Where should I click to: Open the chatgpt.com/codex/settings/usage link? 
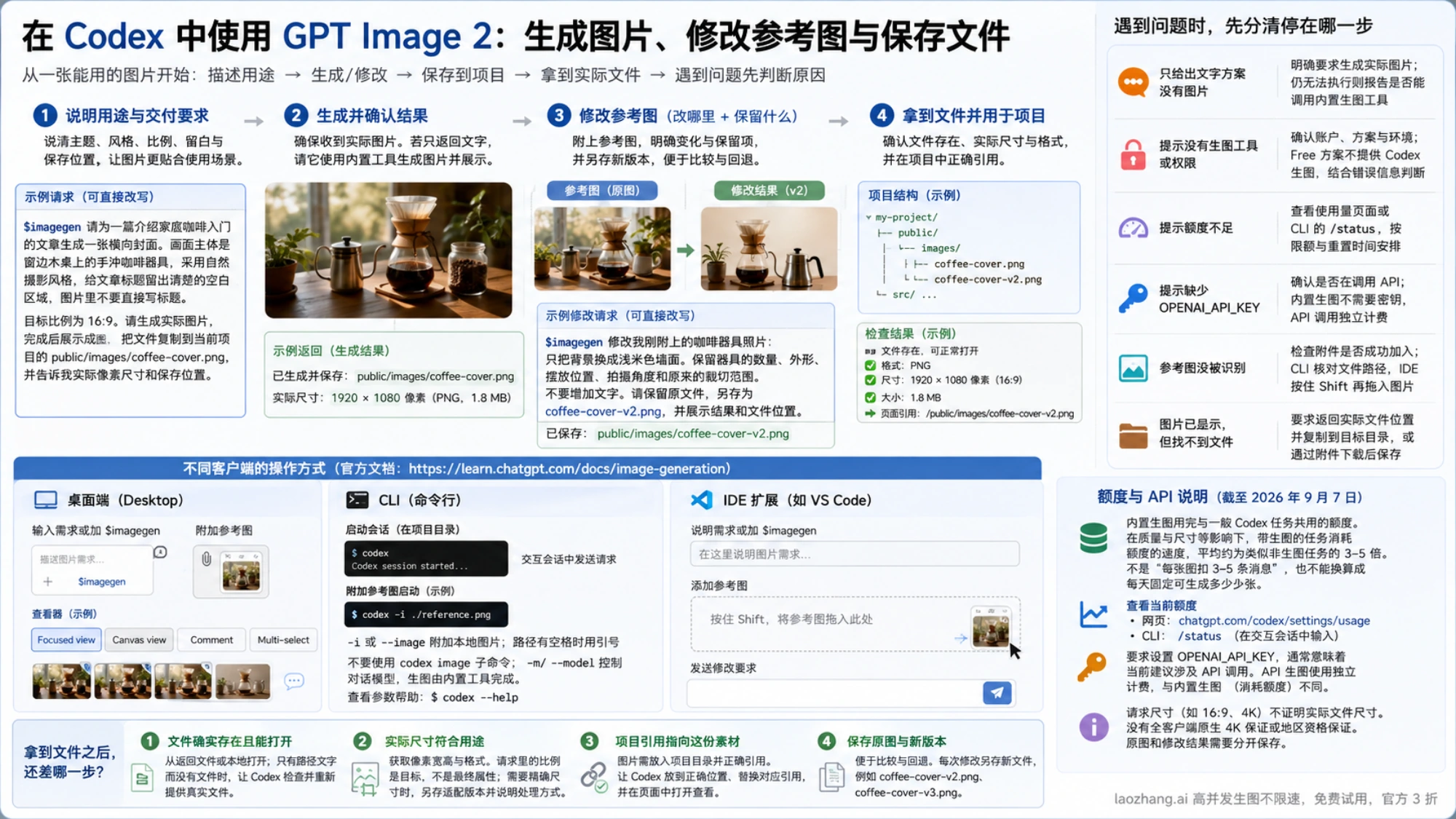(x=1274, y=621)
